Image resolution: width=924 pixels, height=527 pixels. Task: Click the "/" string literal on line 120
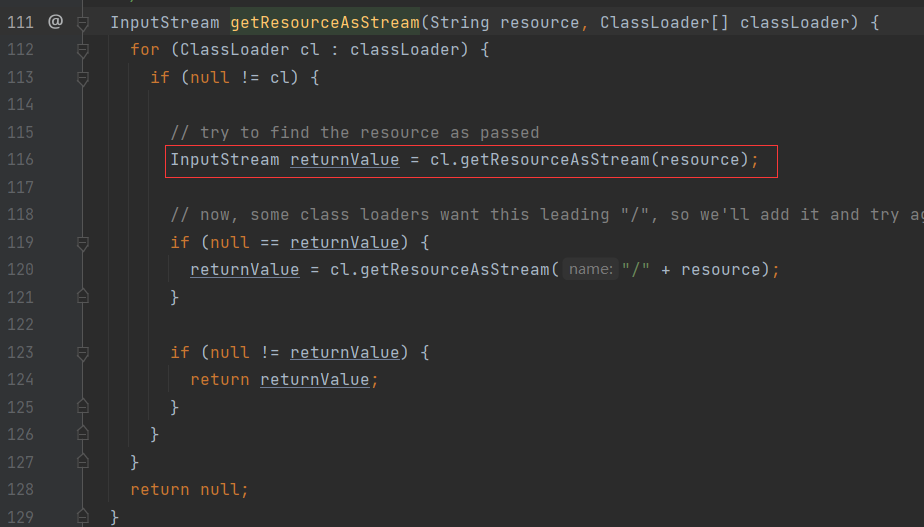(x=635, y=269)
